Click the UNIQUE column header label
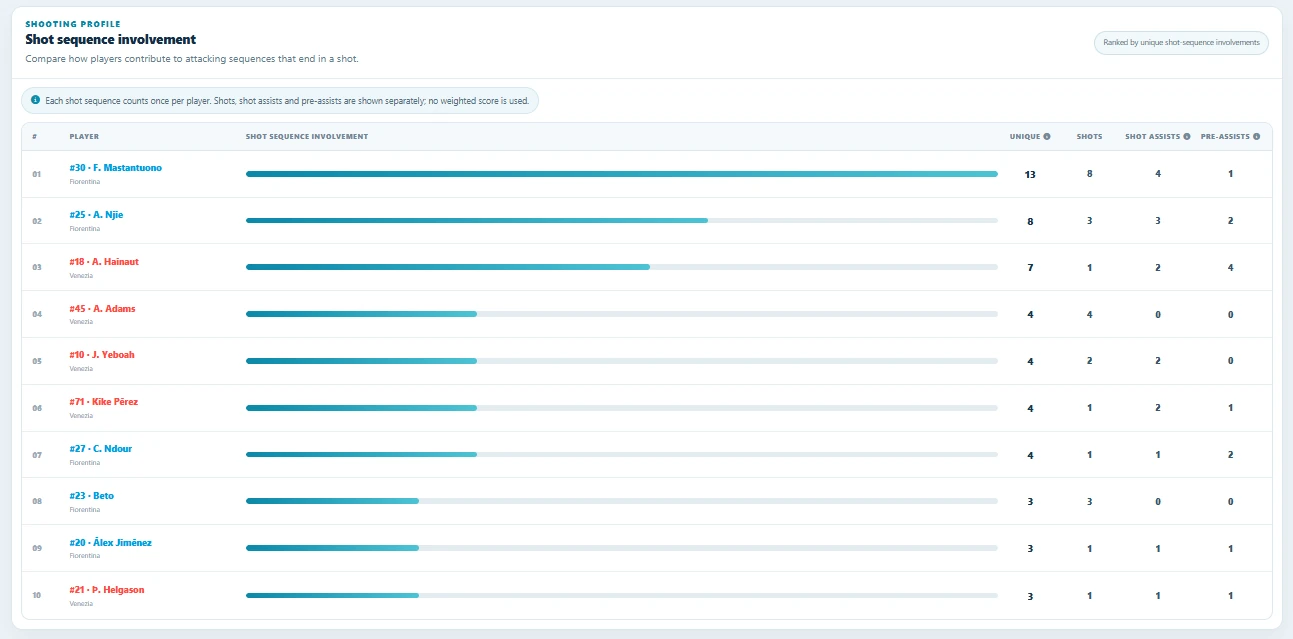Image resolution: width=1293 pixels, height=639 pixels. 1025,136
